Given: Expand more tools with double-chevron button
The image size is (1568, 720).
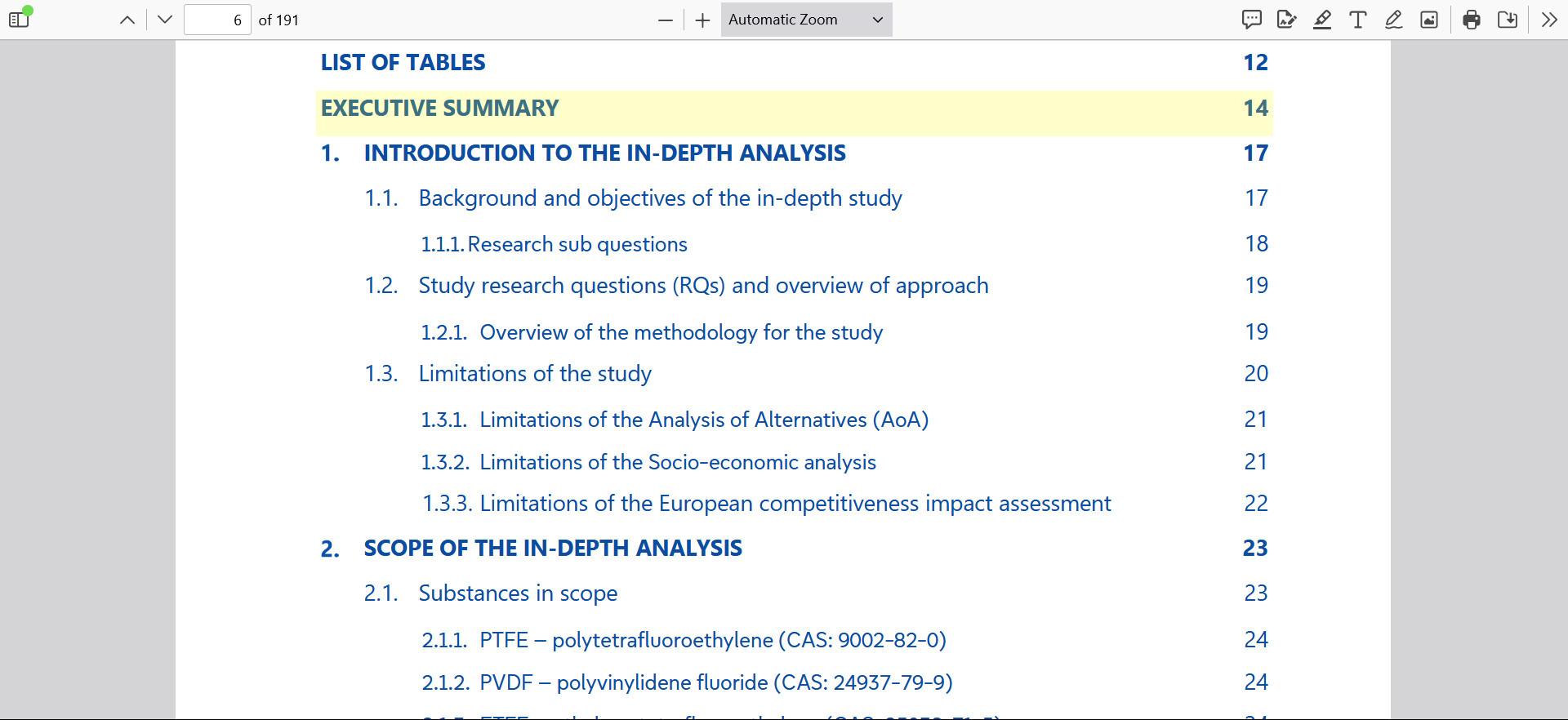Looking at the screenshot, I should [1549, 20].
